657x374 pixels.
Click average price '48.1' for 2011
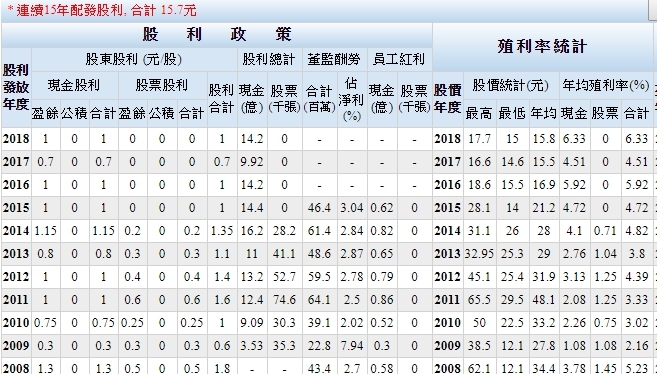coord(544,300)
